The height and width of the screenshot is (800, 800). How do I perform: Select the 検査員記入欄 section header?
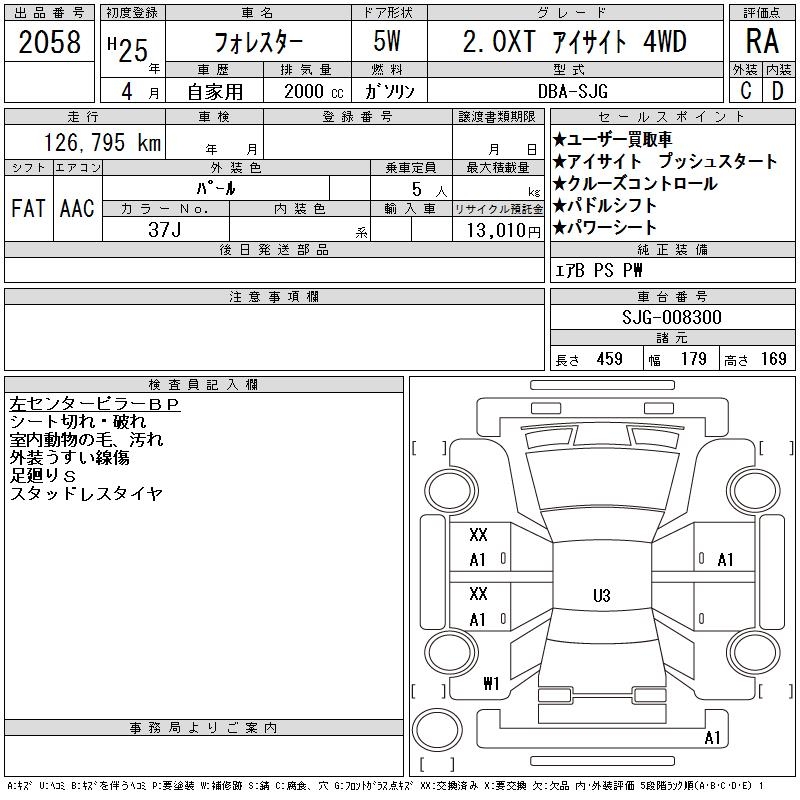pyautogui.click(x=204, y=385)
